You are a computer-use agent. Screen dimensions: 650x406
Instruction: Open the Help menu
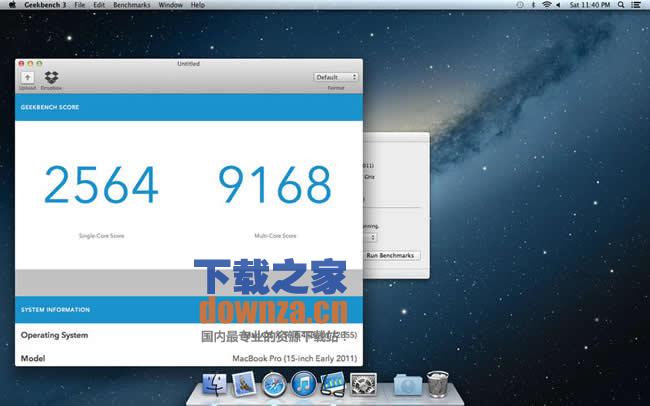pos(198,5)
